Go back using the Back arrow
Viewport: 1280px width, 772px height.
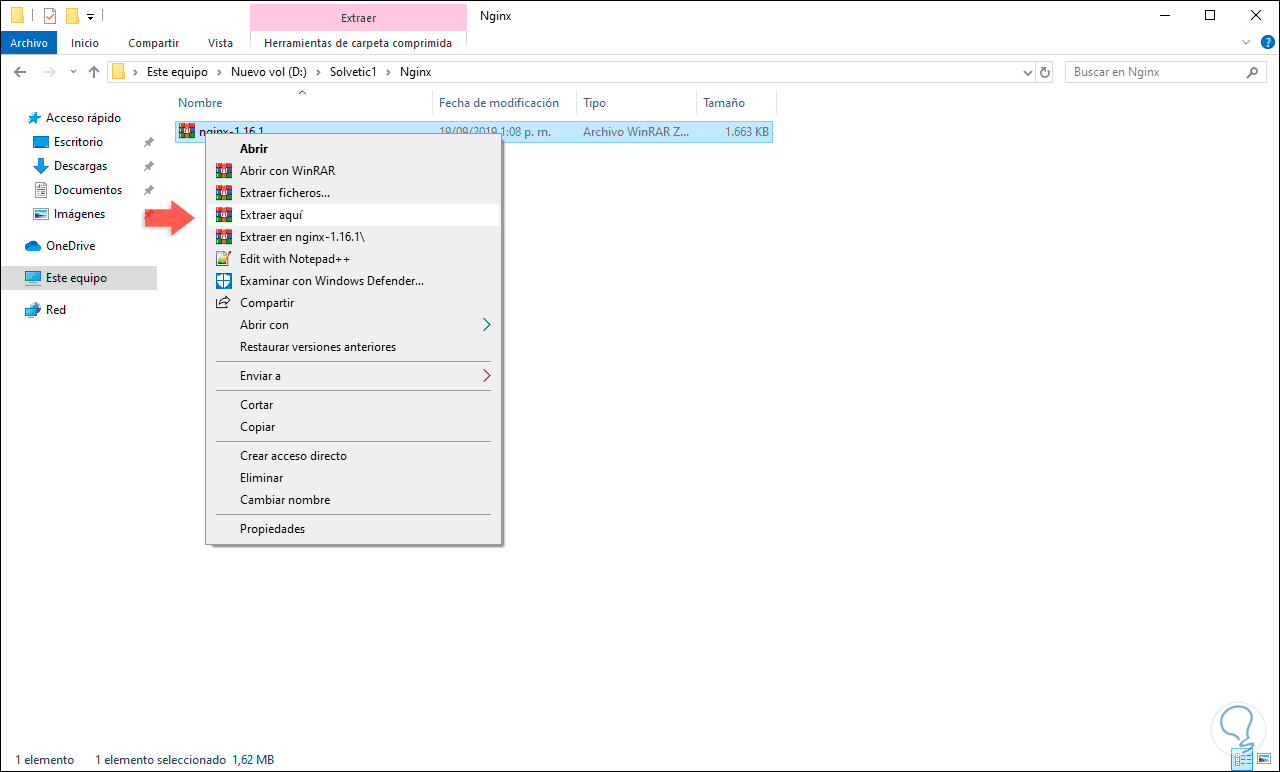(x=20, y=72)
